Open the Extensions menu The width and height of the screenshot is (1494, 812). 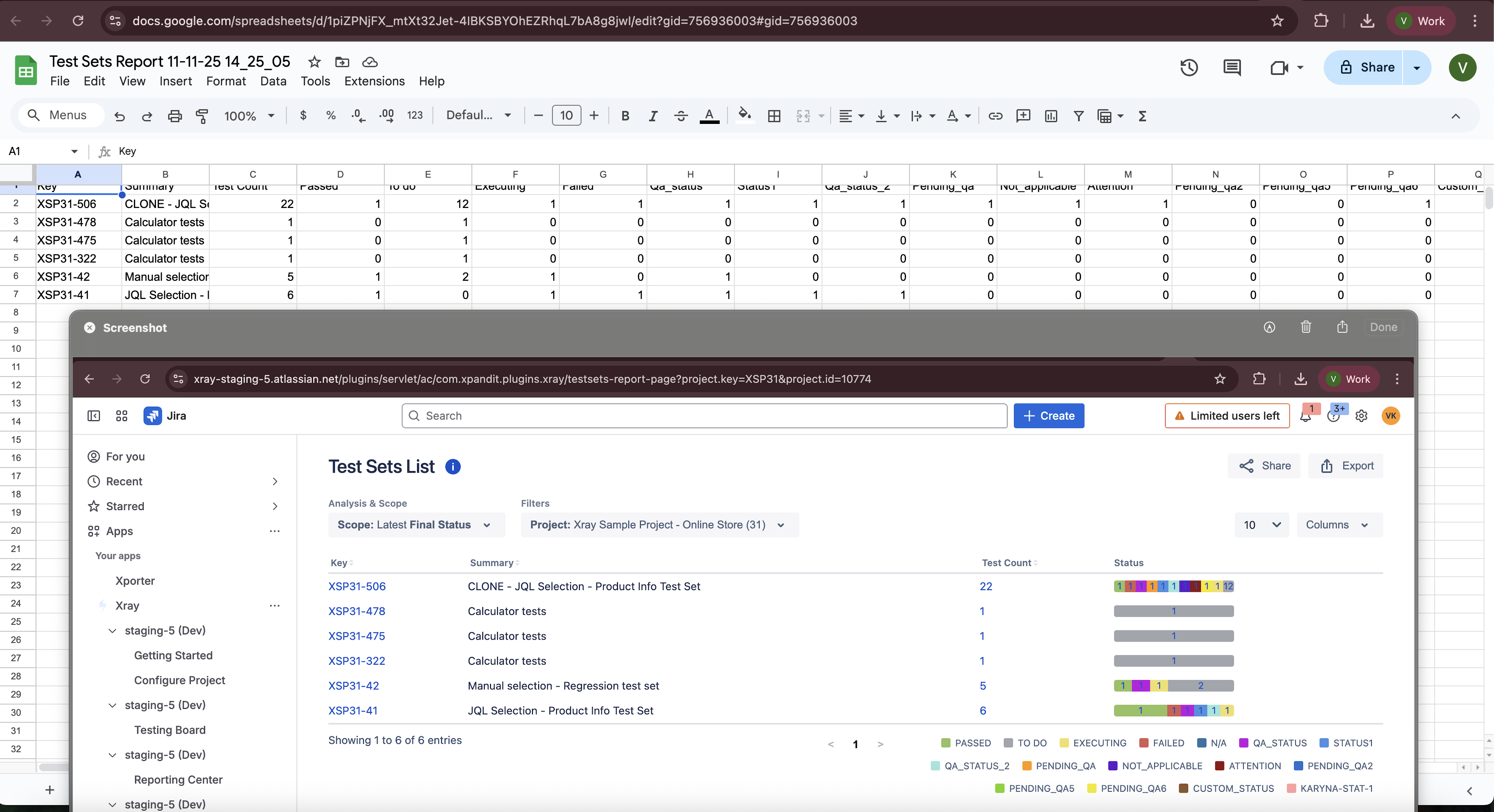(374, 81)
